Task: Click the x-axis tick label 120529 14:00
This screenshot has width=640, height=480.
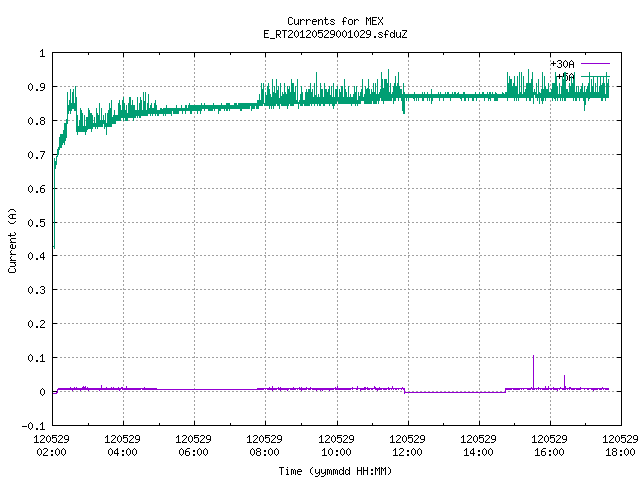Action: (x=478, y=445)
